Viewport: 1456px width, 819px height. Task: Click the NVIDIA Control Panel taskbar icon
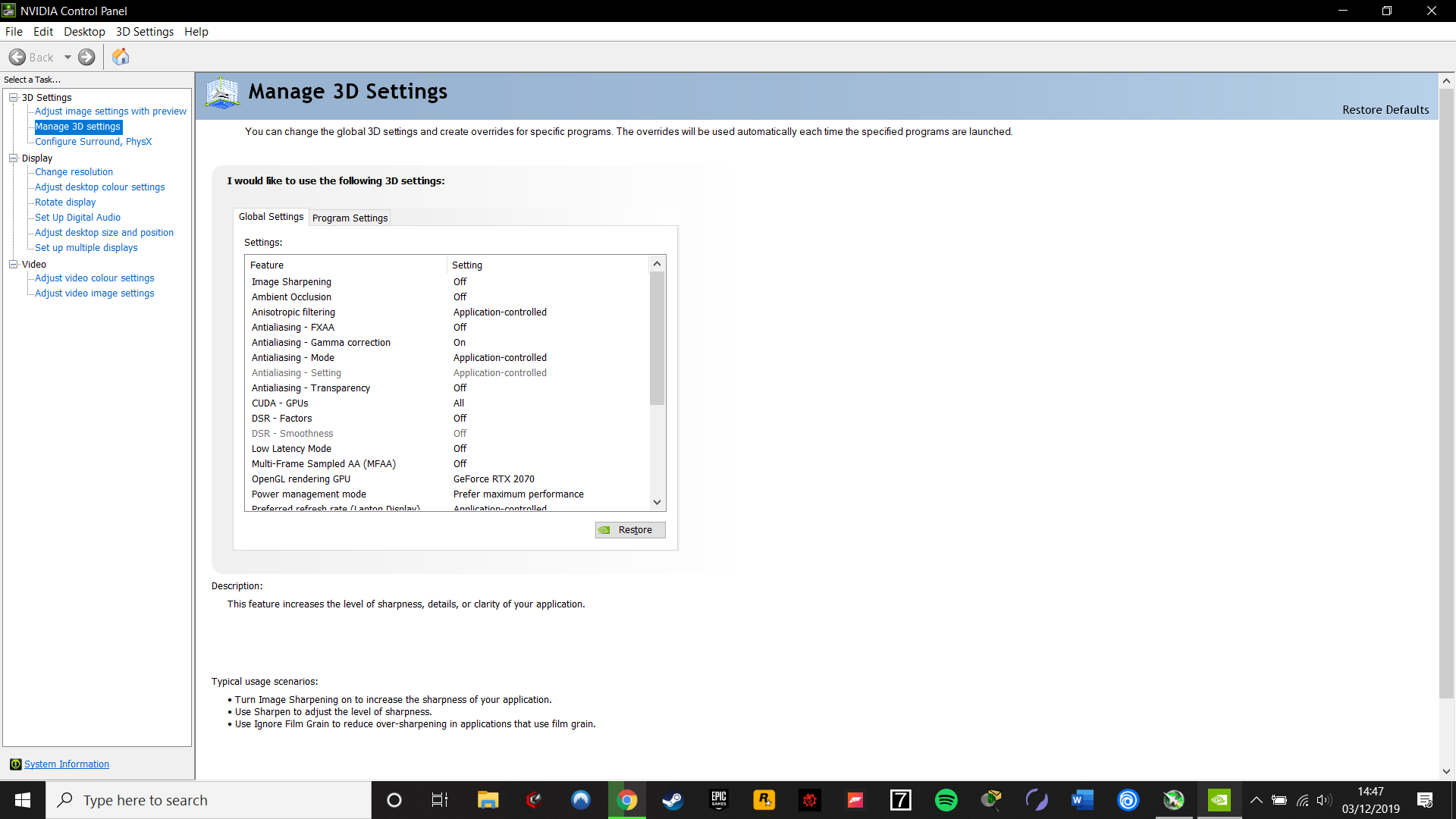pos(1219,800)
